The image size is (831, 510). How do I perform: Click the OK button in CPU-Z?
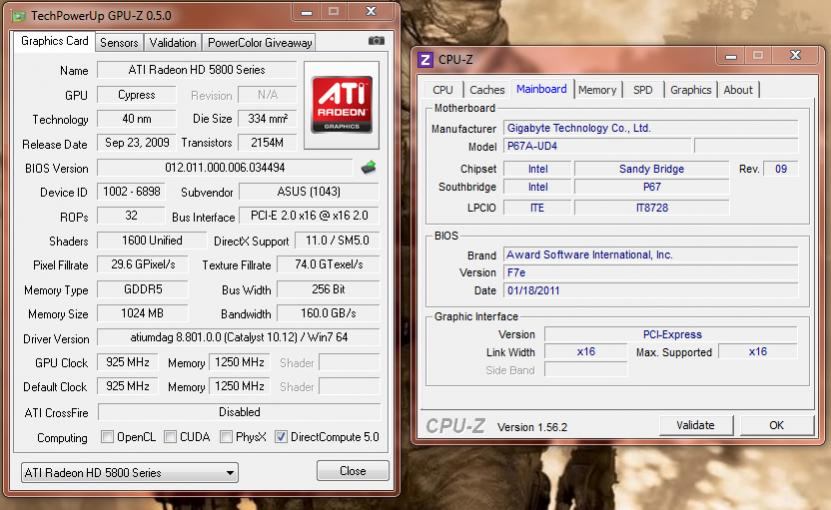pos(776,425)
